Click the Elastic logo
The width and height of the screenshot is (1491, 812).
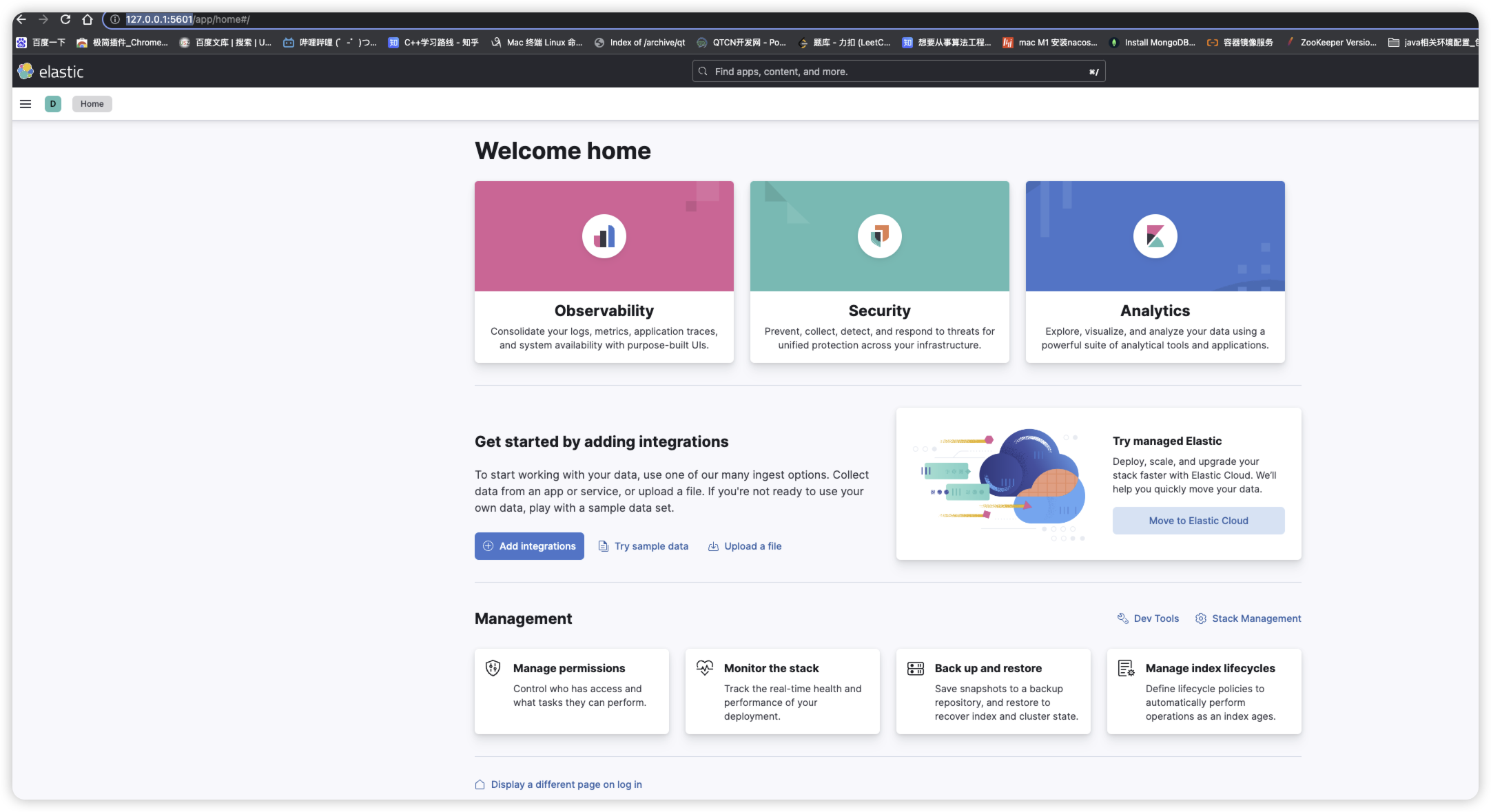tap(50, 72)
